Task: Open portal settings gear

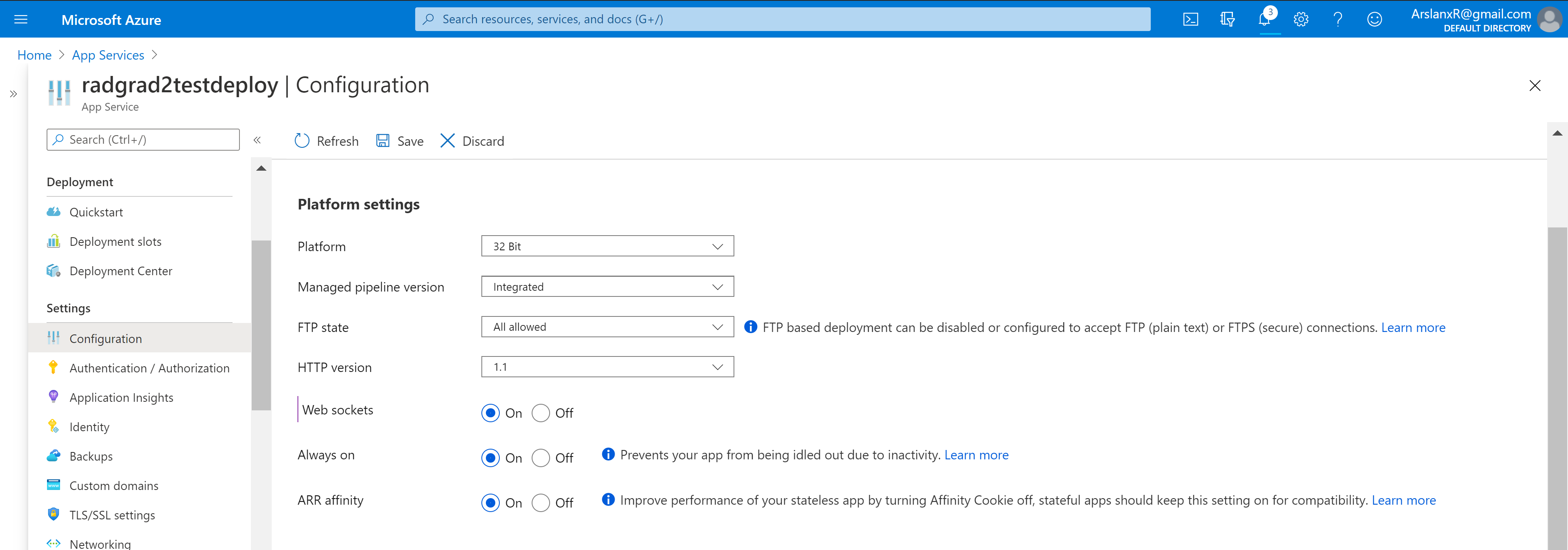Action: coord(1301,20)
